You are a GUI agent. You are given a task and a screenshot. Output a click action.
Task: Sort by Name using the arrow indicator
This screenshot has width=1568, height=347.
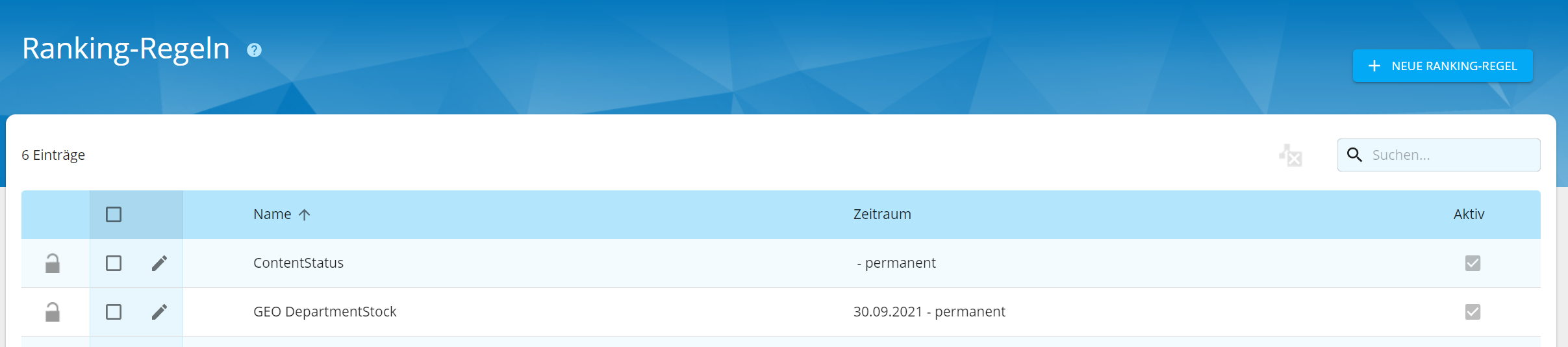click(x=304, y=214)
